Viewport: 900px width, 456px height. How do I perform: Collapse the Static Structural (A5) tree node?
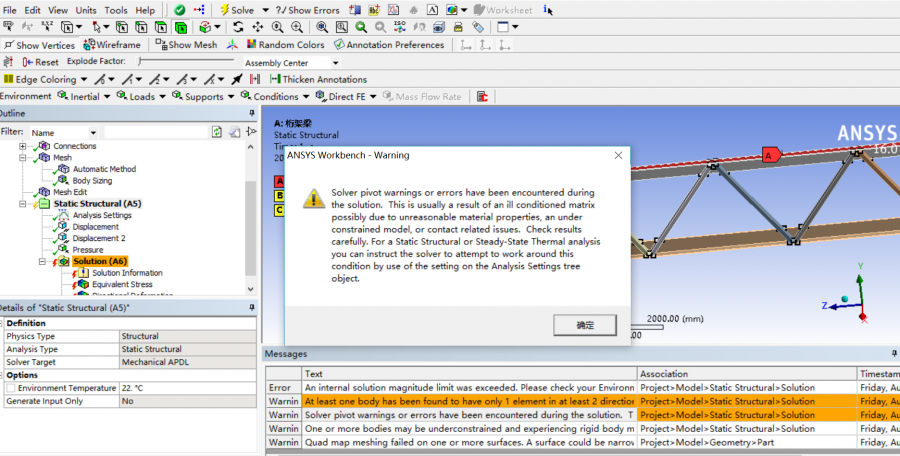(23, 203)
